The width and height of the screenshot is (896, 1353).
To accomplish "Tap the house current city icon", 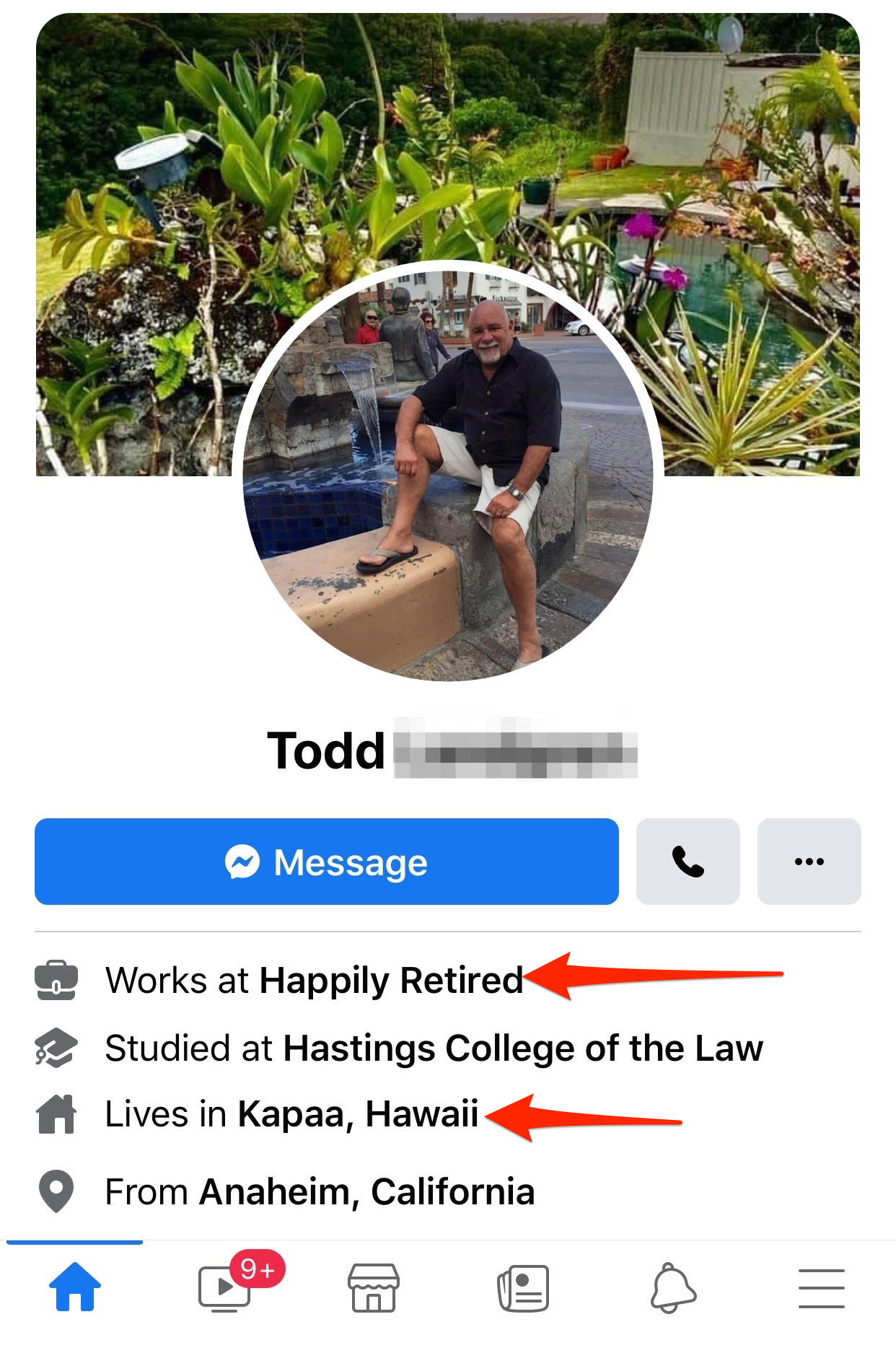I will click(x=56, y=1114).
